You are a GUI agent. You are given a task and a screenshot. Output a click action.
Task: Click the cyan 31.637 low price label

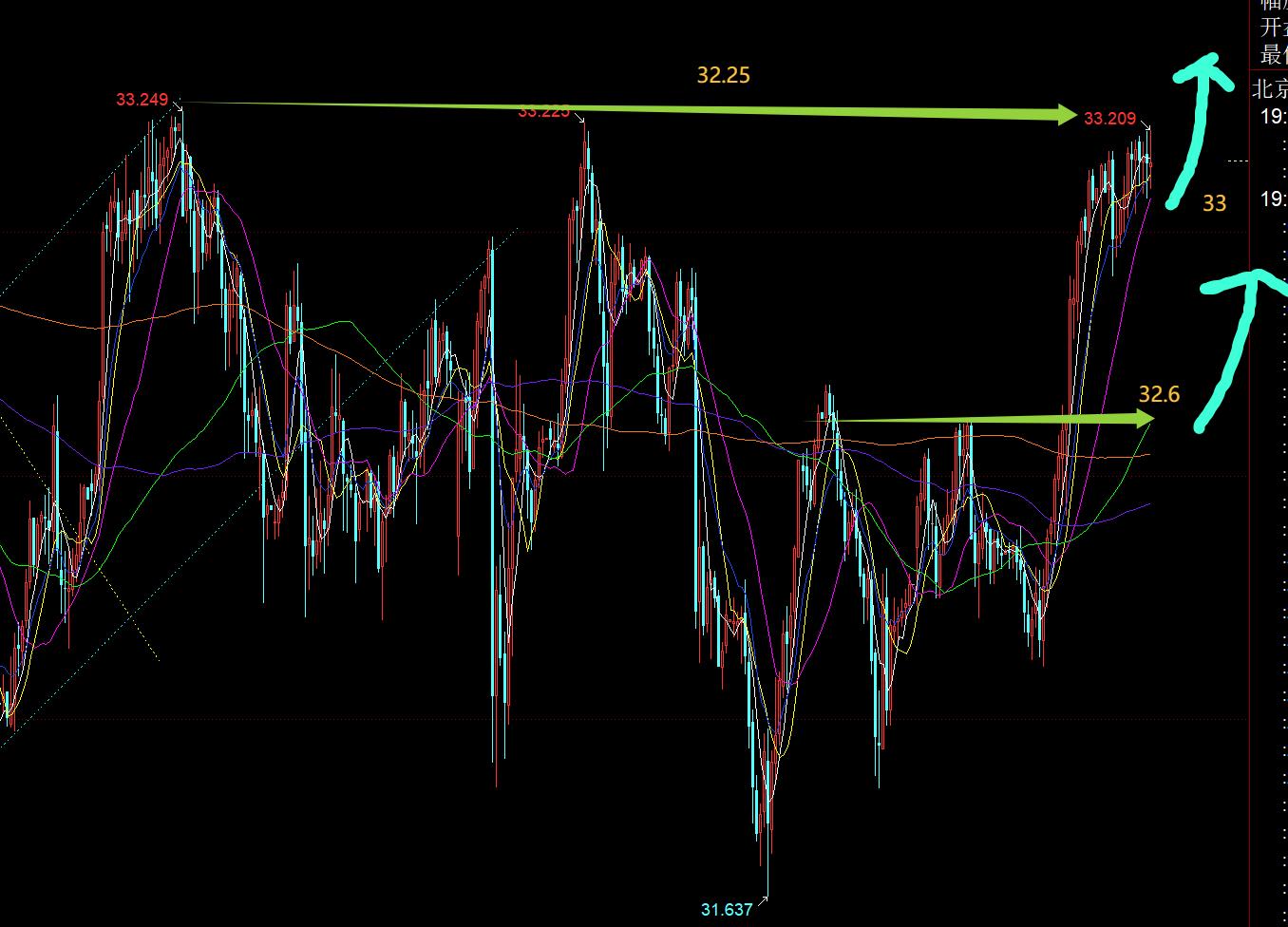[727, 910]
